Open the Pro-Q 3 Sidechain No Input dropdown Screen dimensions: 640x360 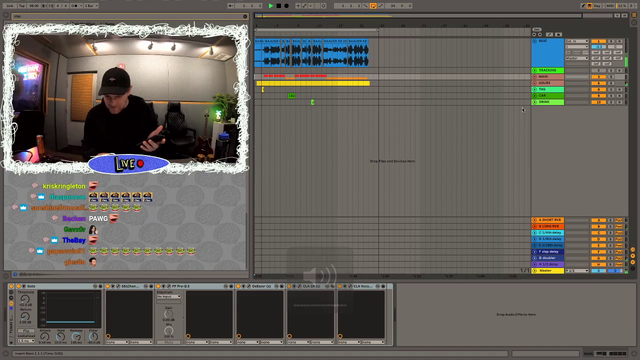coord(169,297)
